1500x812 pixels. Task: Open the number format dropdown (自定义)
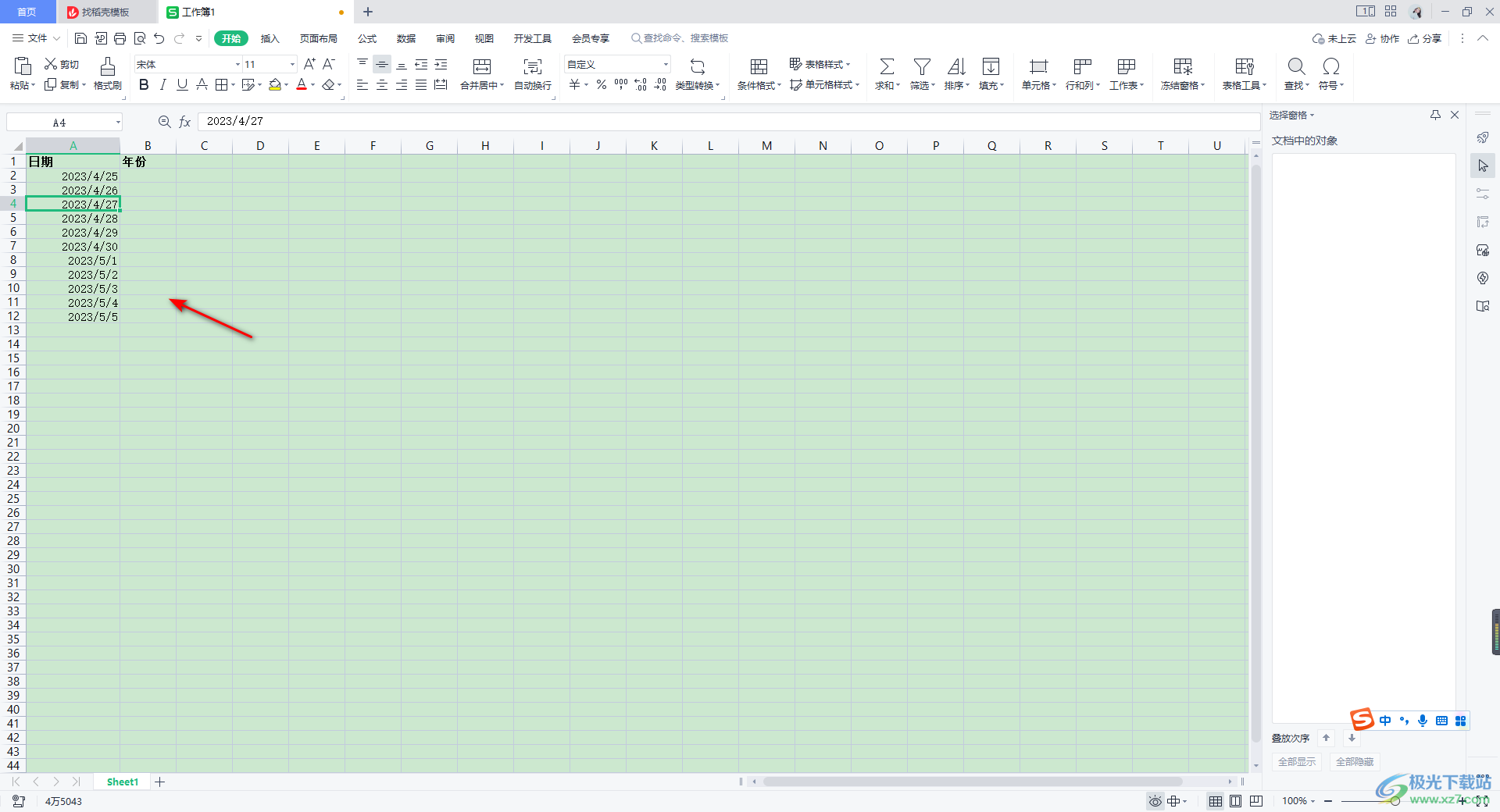[x=666, y=64]
